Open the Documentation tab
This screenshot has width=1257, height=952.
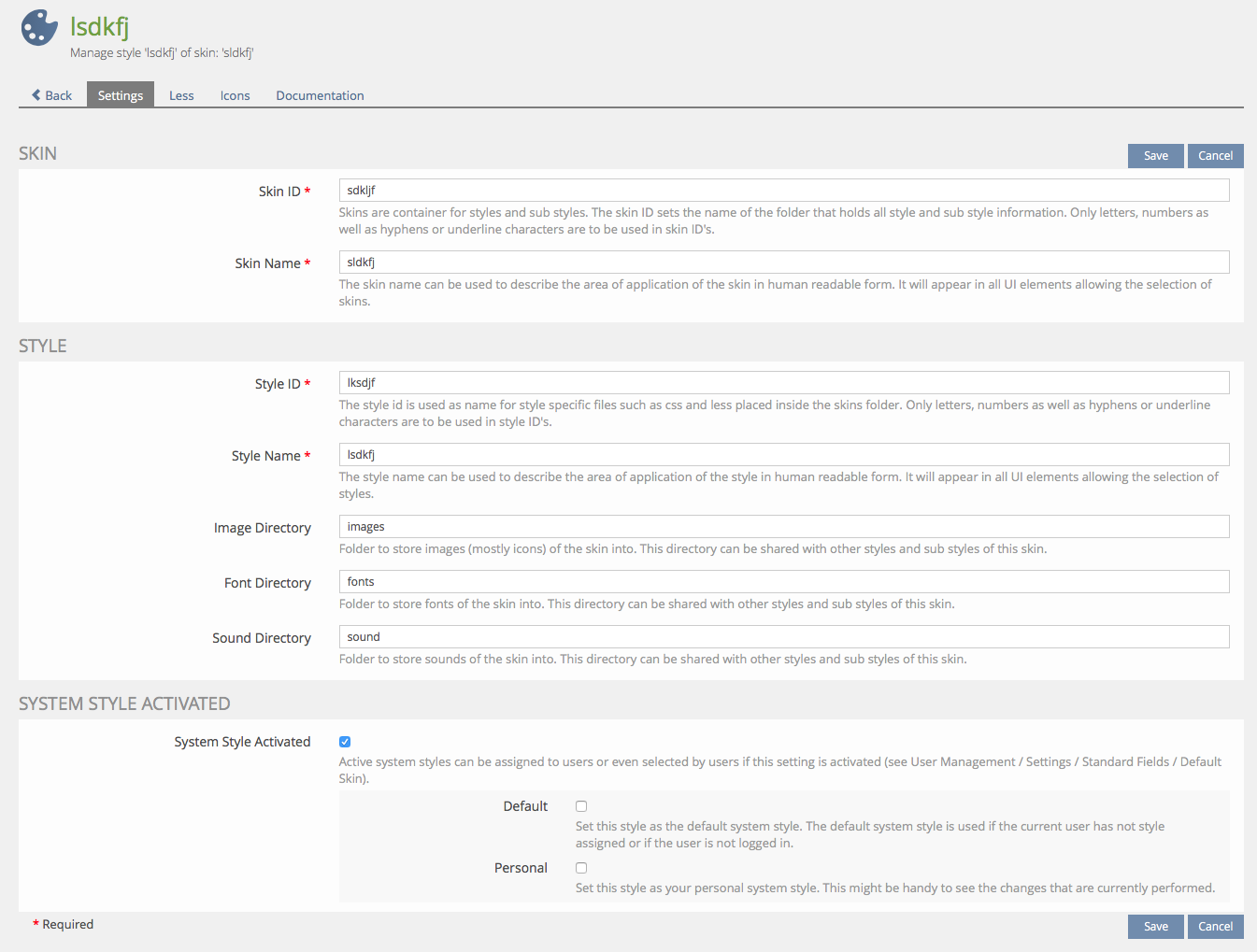click(320, 95)
